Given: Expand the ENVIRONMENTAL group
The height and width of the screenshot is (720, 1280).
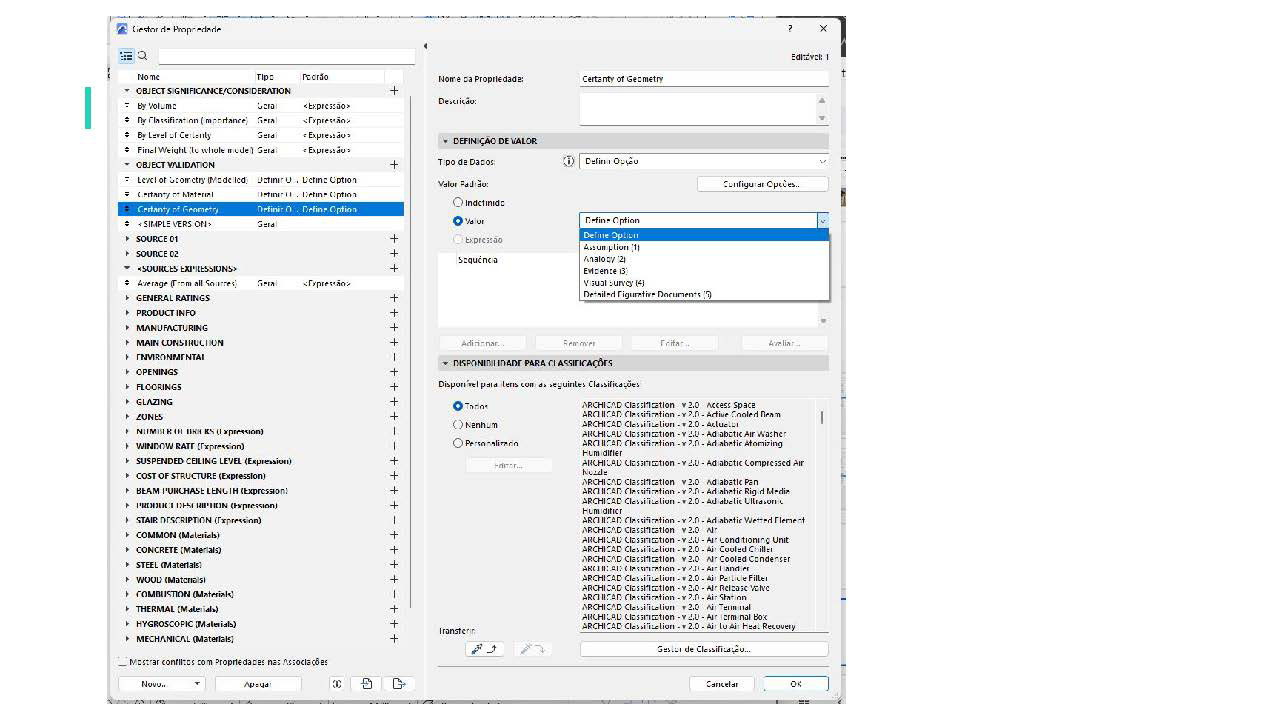Looking at the screenshot, I should [x=127, y=357].
